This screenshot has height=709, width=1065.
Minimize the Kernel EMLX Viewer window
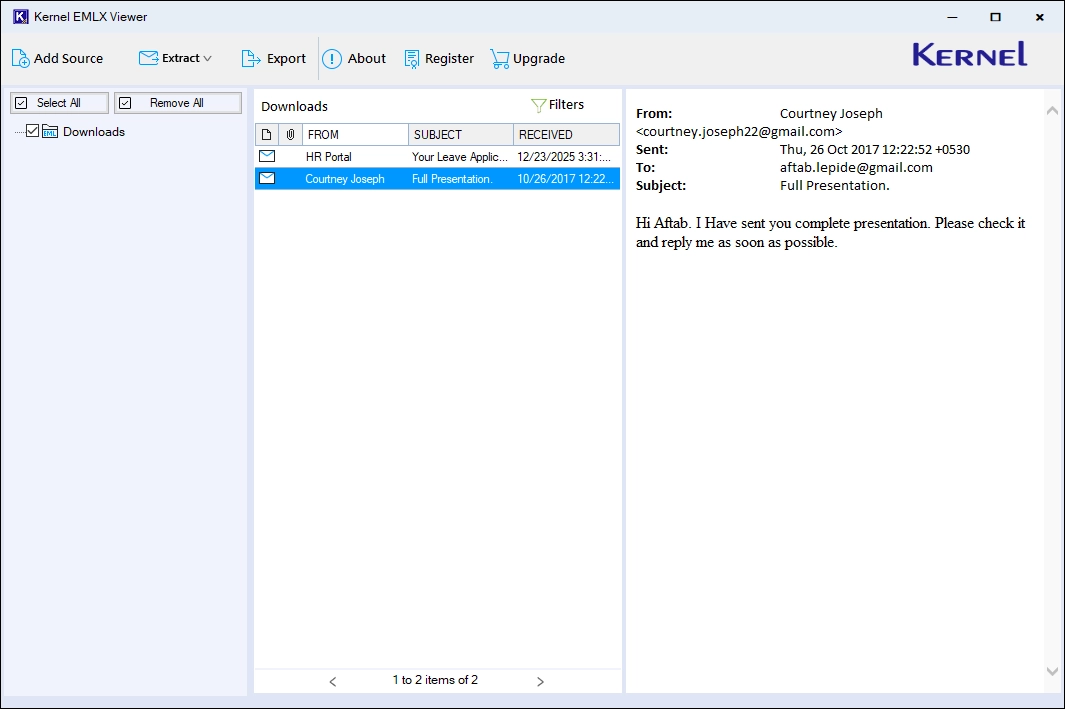coord(952,17)
